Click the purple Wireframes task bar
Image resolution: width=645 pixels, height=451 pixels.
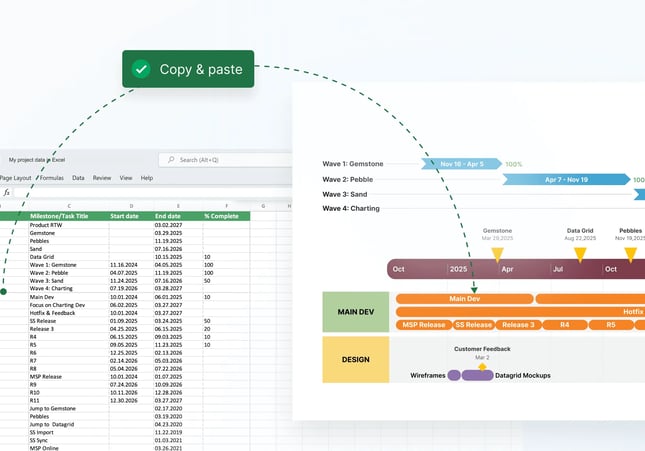pyautogui.click(x=454, y=375)
